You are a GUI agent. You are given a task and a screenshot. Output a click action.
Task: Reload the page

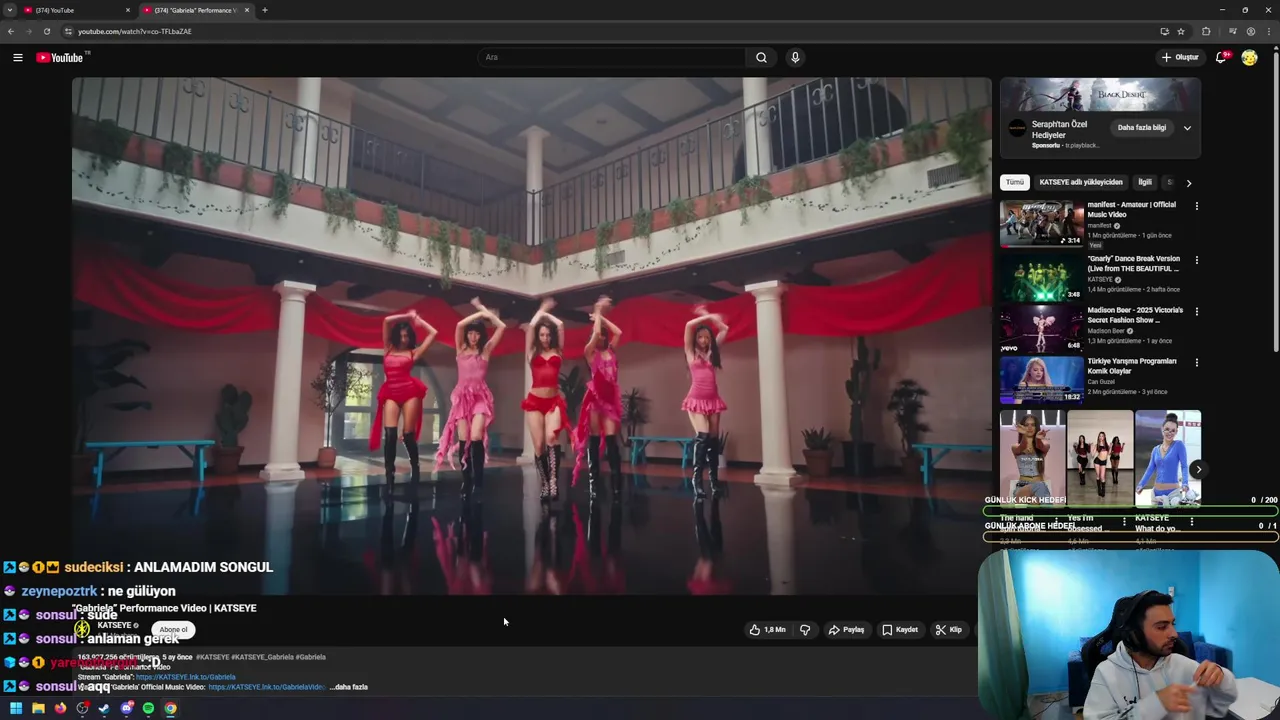46,31
